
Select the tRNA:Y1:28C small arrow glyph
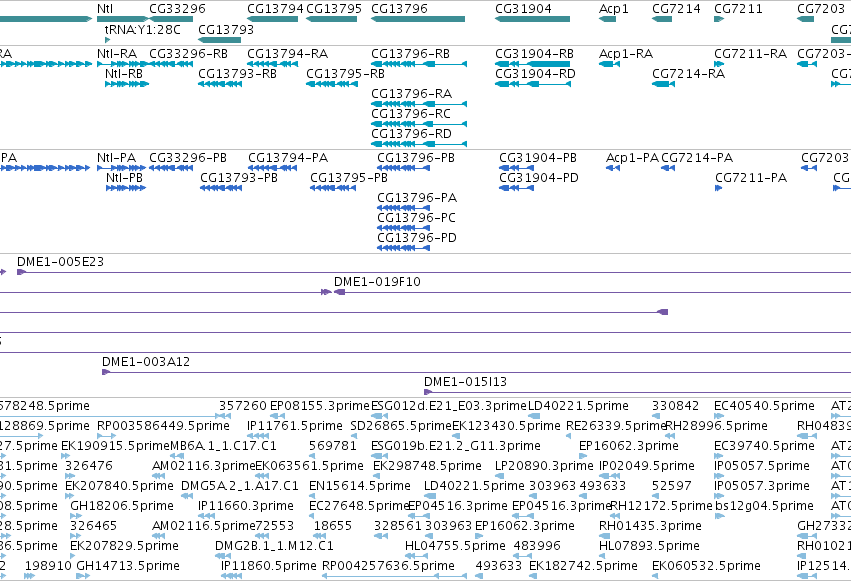107,40
